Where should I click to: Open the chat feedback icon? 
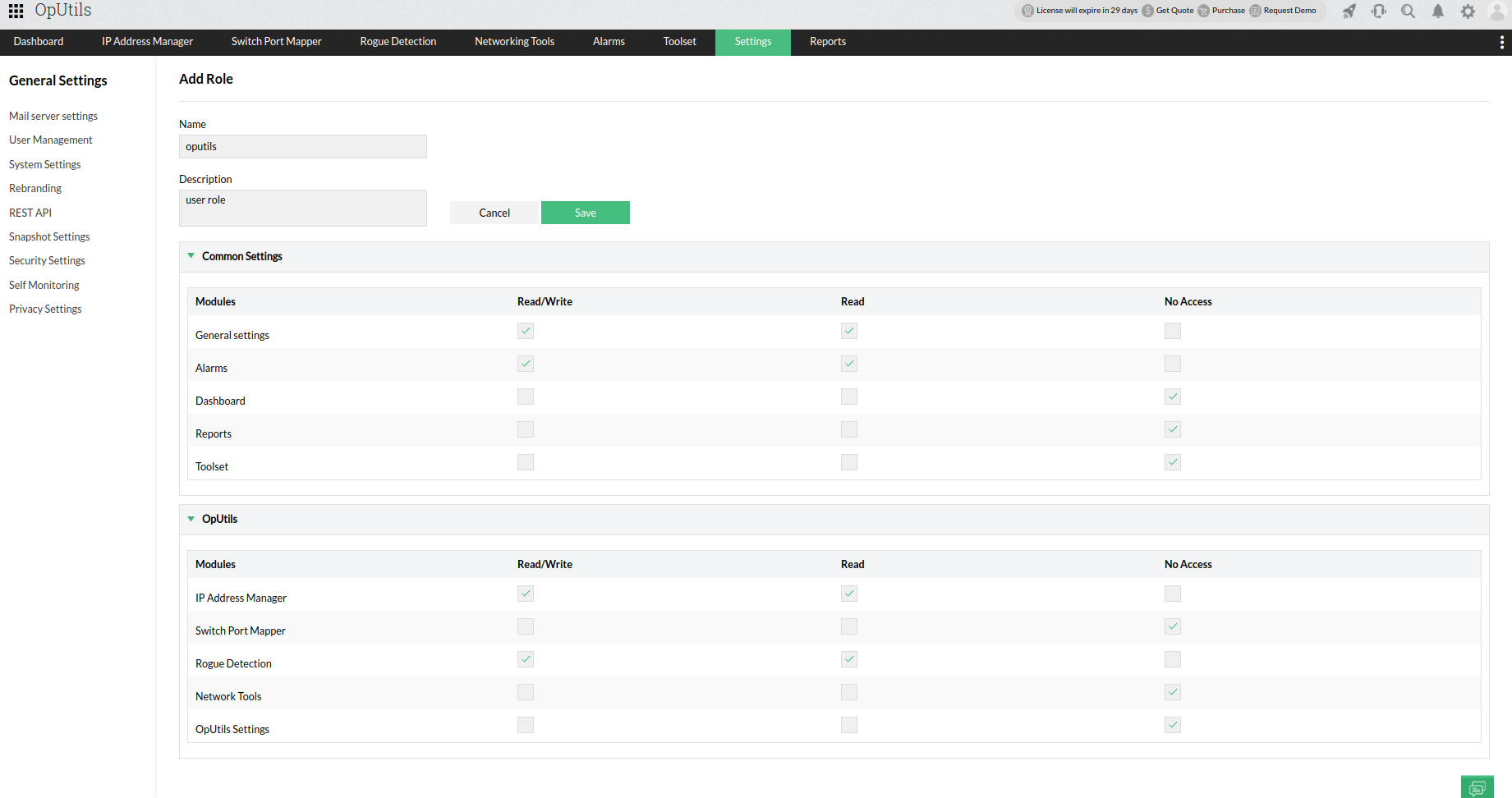tap(1477, 787)
